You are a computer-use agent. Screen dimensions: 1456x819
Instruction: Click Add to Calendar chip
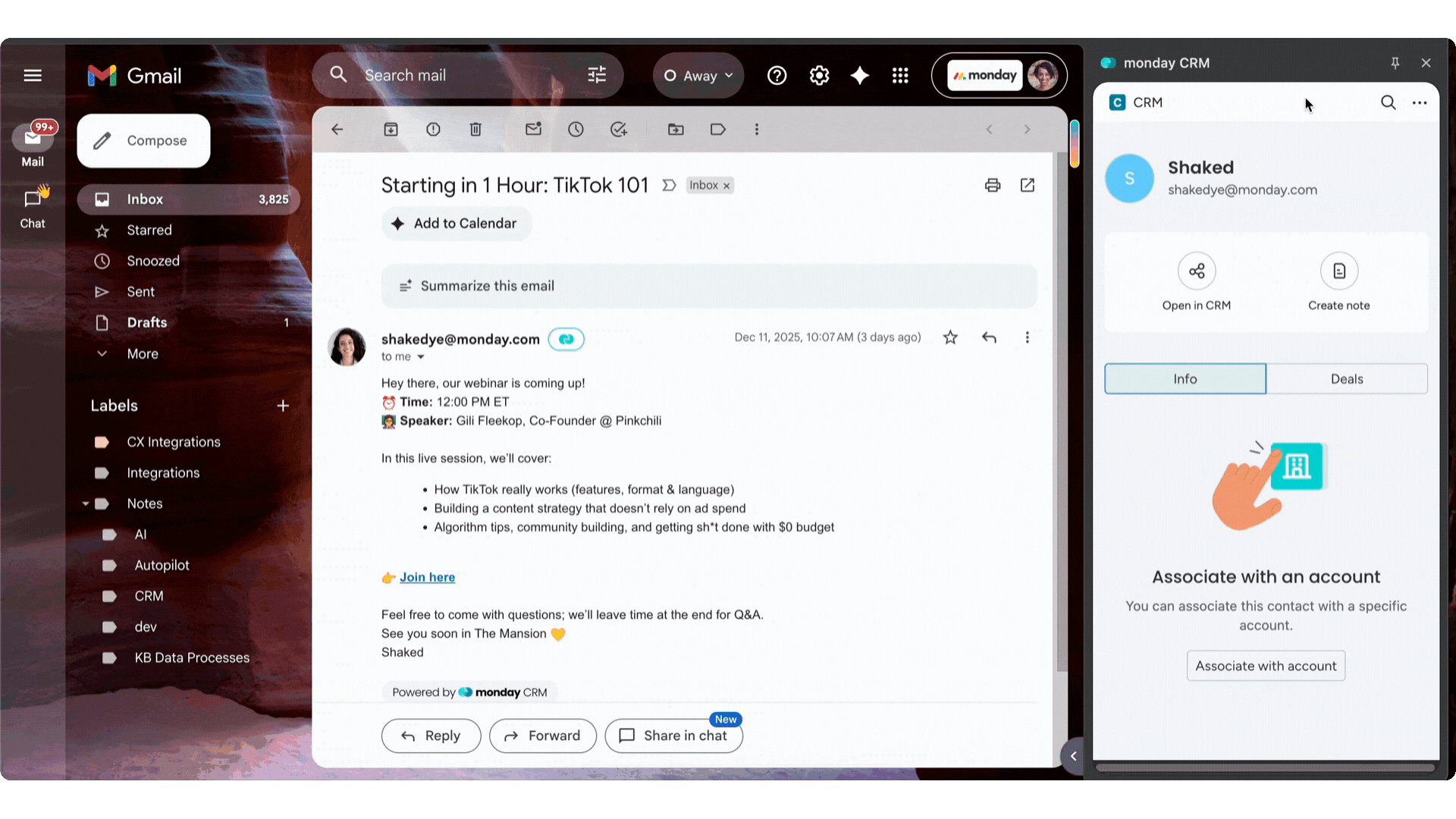pyautogui.click(x=457, y=224)
